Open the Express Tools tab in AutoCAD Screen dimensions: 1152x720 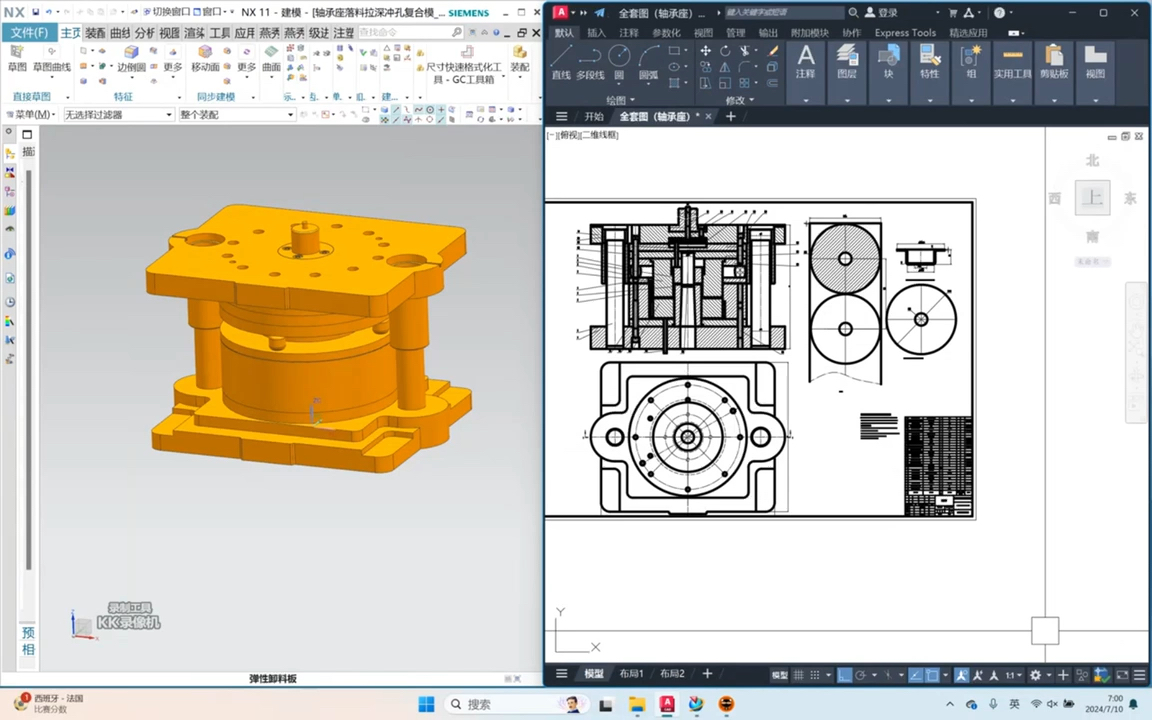pyautogui.click(x=905, y=32)
